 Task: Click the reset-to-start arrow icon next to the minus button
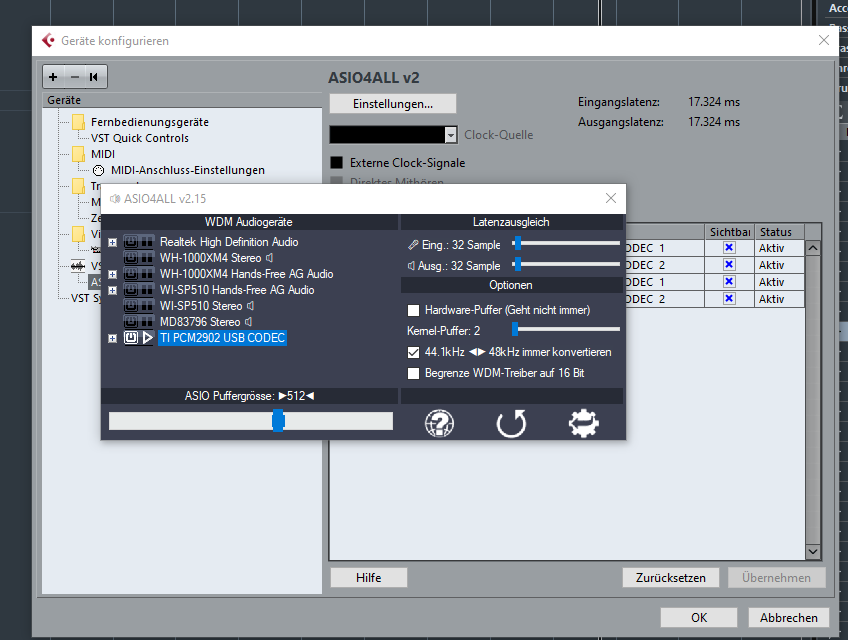tap(94, 77)
